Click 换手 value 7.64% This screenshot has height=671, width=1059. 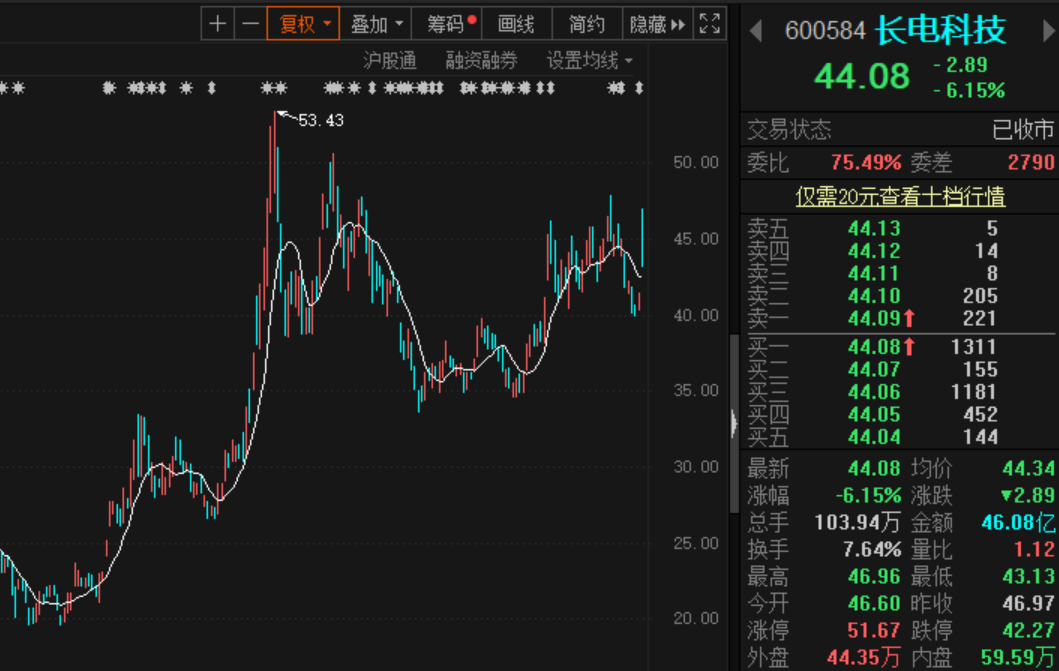872,549
